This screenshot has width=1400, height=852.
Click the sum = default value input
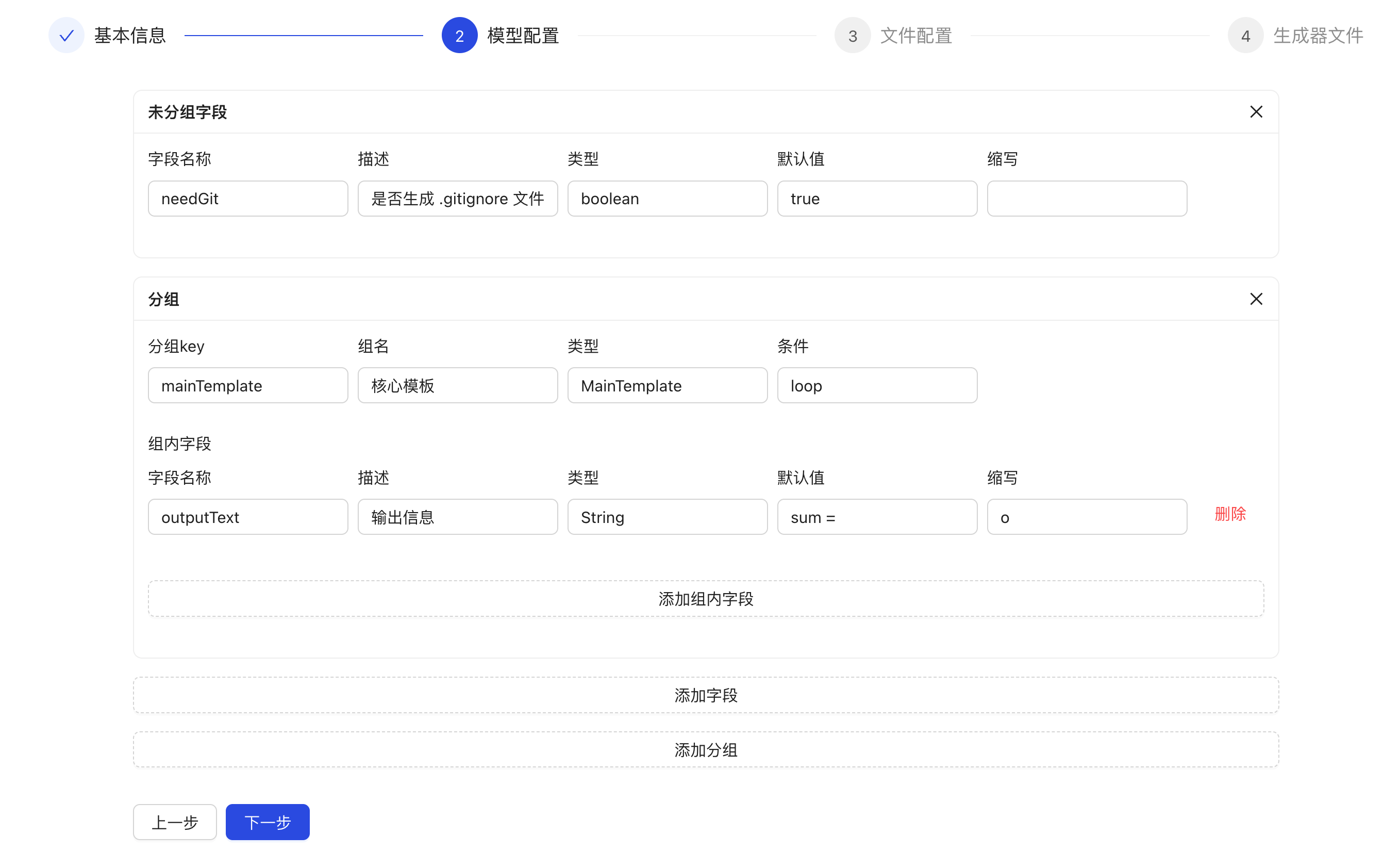(877, 517)
